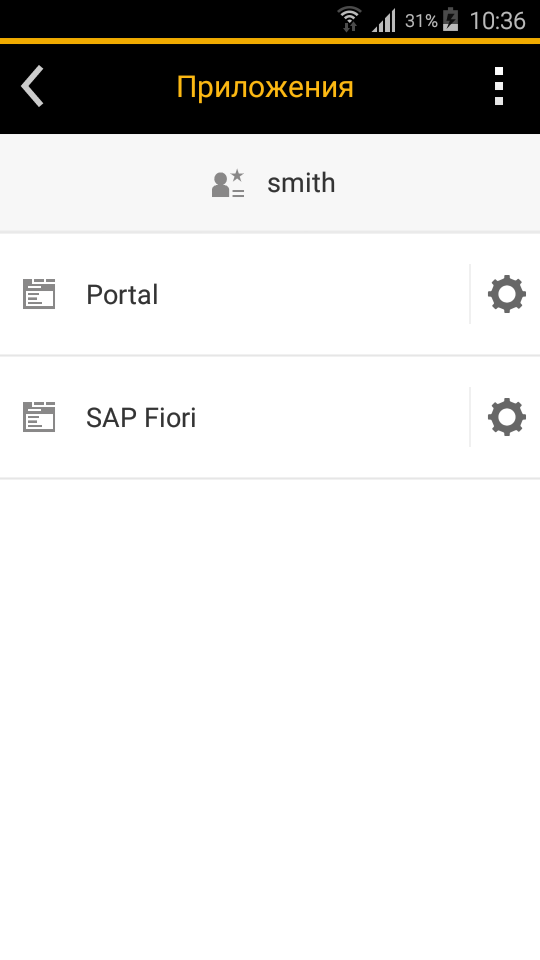Tap the back arrow in header
This screenshot has height=960, width=540.
point(32,86)
